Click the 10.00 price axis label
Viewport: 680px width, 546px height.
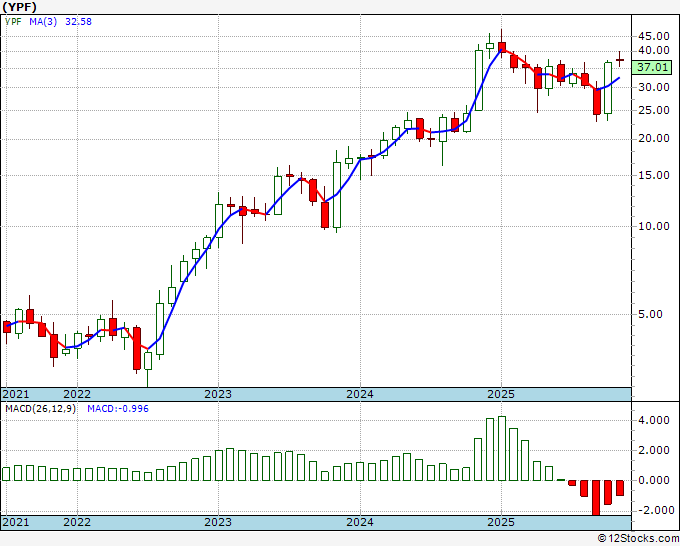(x=654, y=226)
